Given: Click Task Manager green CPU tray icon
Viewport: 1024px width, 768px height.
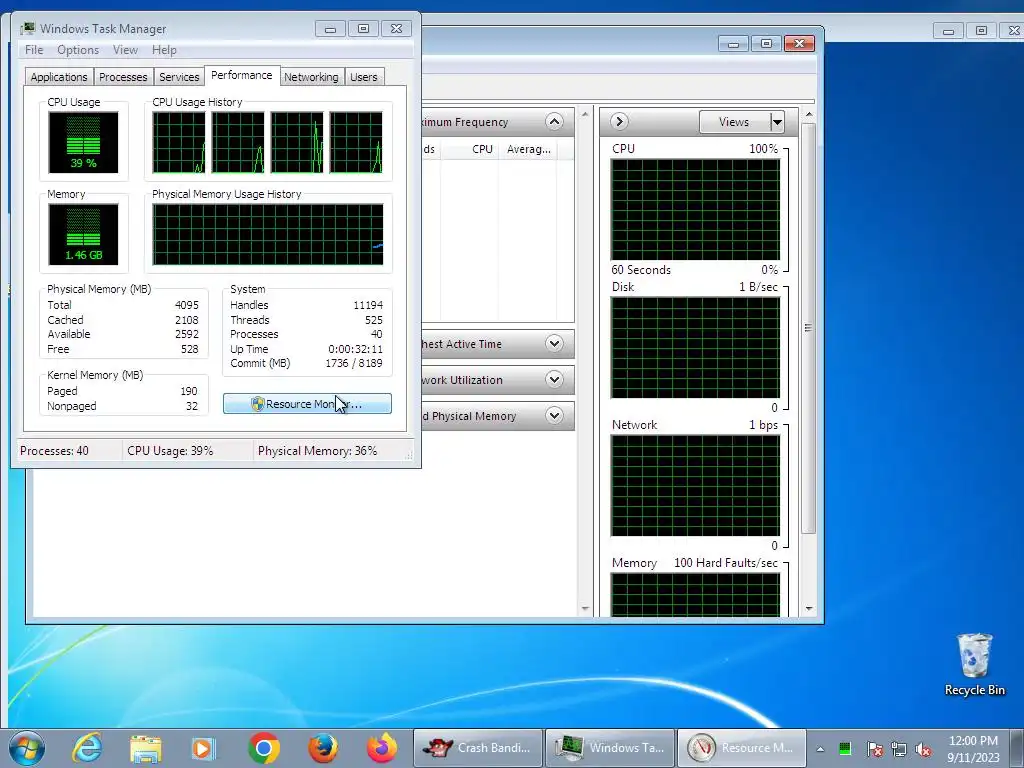Looking at the screenshot, I should [845, 748].
